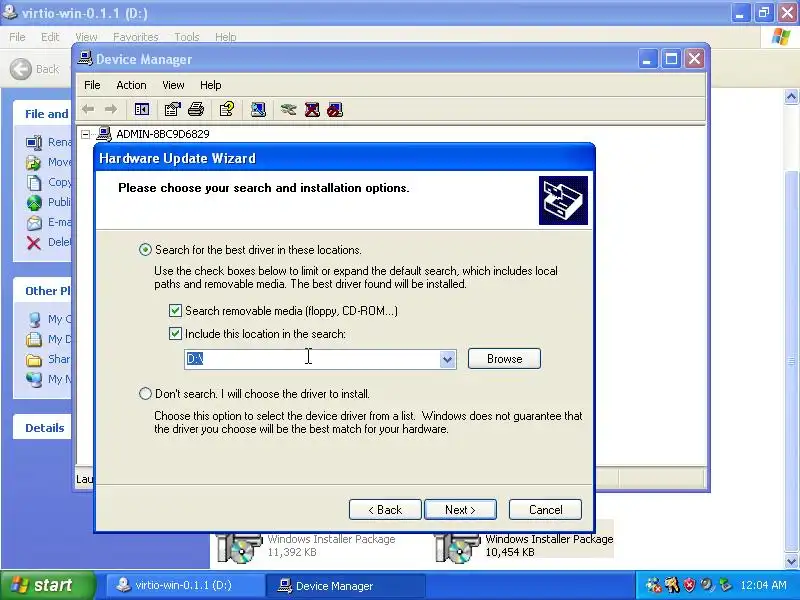Click the Explorer Back button
Viewport: 800px width, 600px height.
(x=35, y=69)
